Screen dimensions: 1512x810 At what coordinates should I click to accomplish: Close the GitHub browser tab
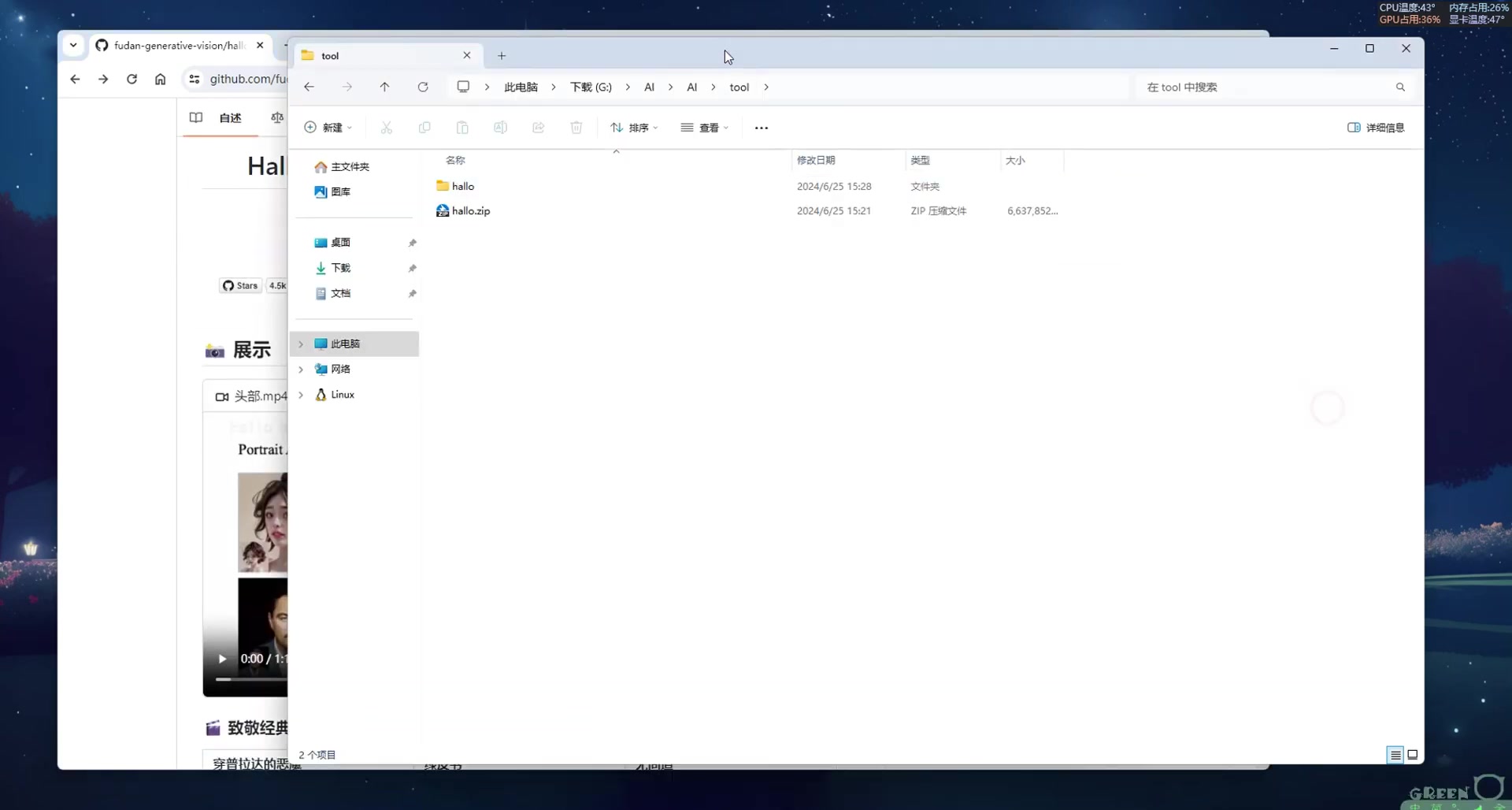[x=260, y=45]
